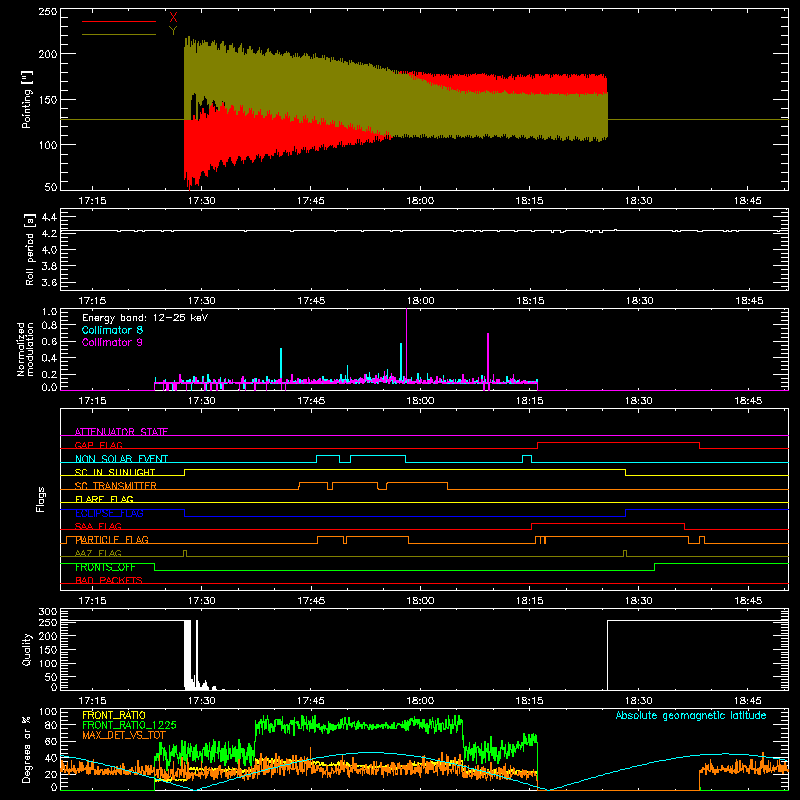Select the yellow FRONT_RATIO legend label
Image resolution: width=800 pixels, height=800 pixels.
pos(113,715)
